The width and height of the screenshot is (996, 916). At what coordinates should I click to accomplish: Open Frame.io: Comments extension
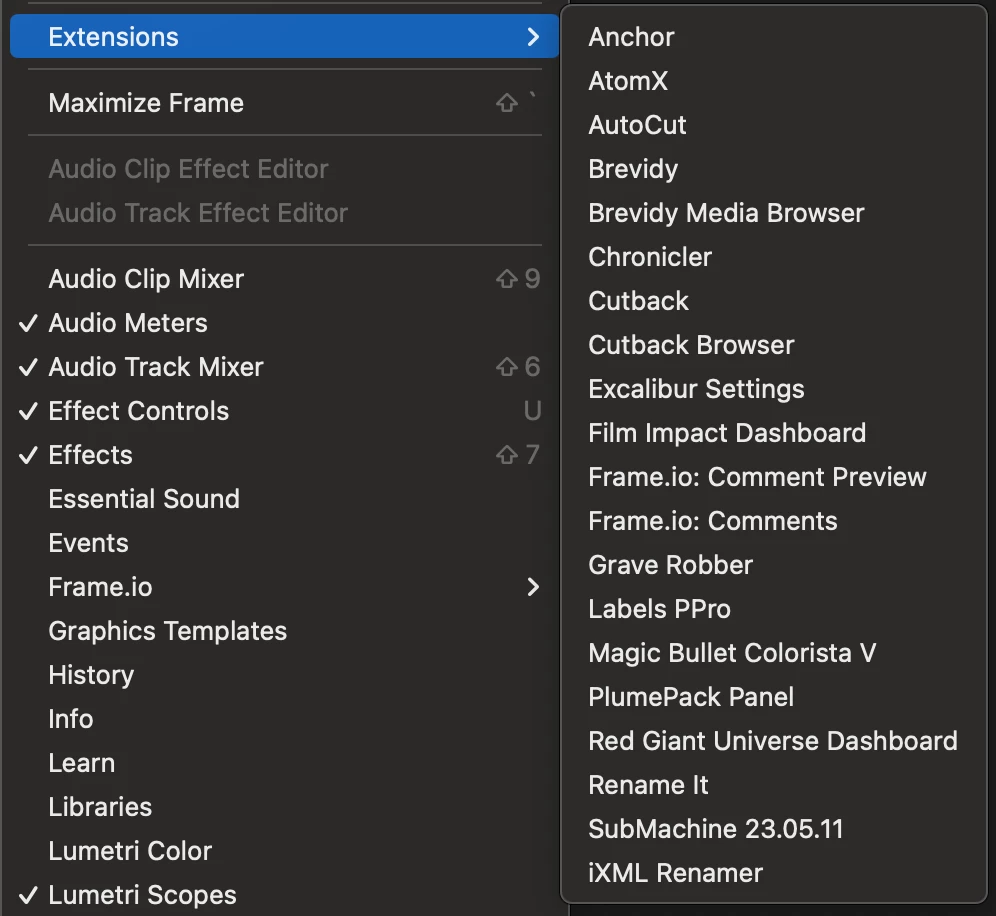[774, 521]
